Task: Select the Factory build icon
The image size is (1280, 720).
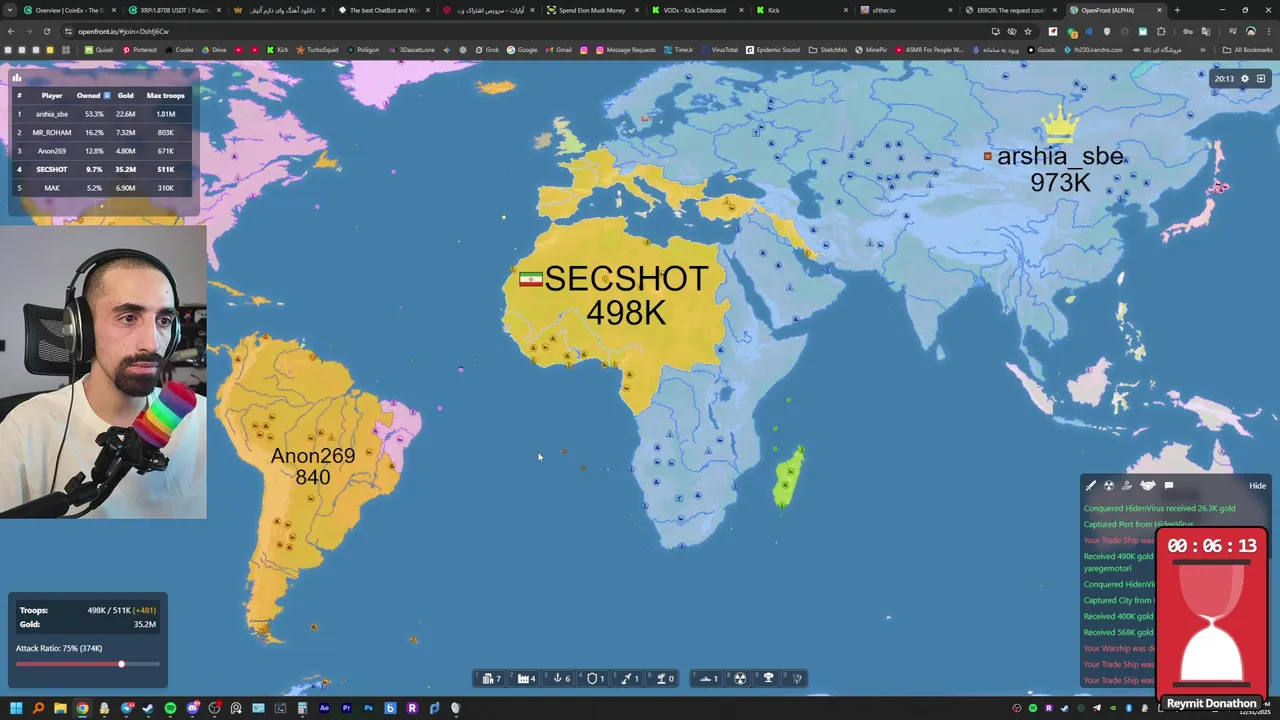Action: (x=523, y=678)
